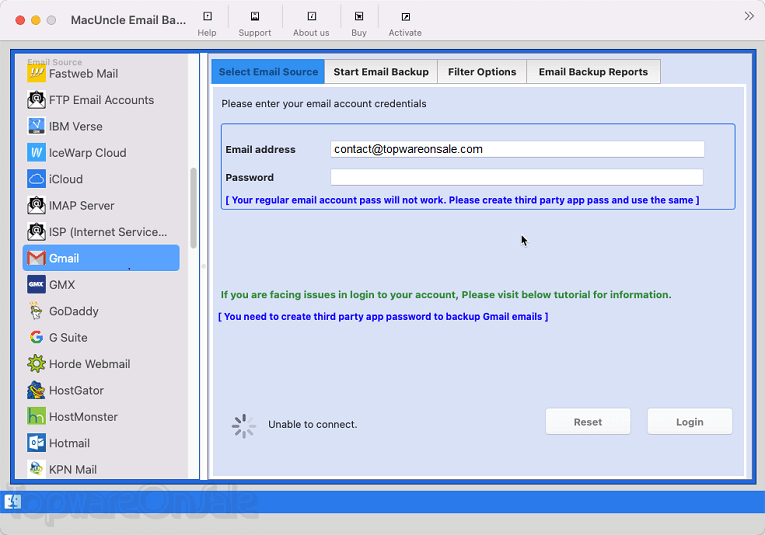
Task: Choose the HostMonster icon
Action: (x=36, y=416)
